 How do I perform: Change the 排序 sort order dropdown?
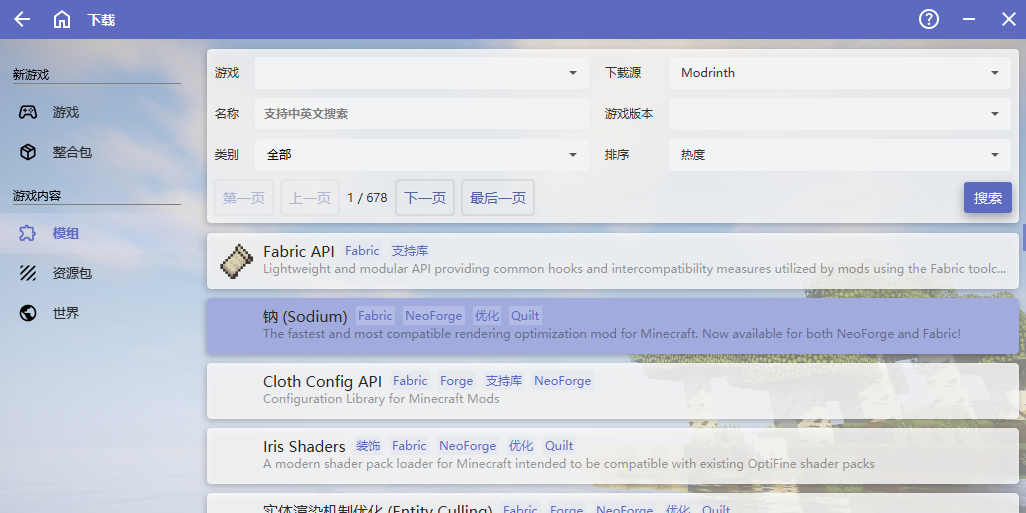tap(838, 155)
